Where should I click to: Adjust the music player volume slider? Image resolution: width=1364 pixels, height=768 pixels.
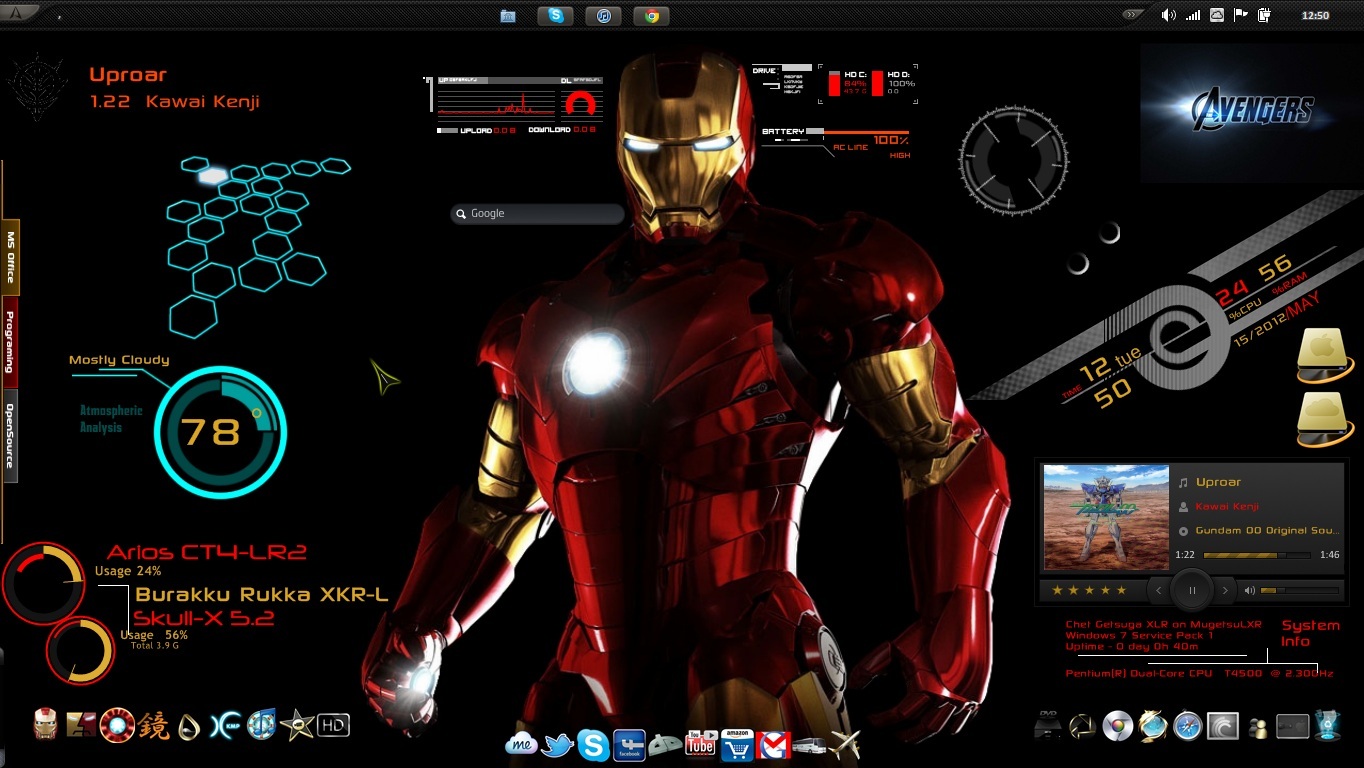[1300, 590]
